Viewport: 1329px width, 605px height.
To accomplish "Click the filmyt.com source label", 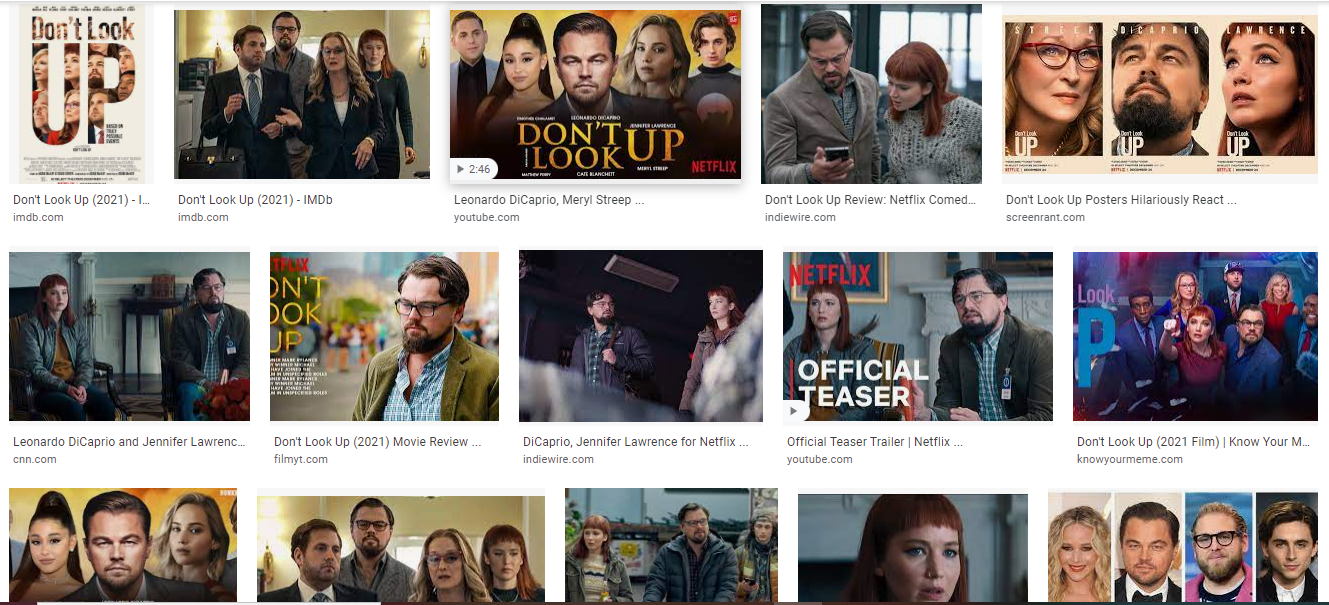I will [301, 459].
